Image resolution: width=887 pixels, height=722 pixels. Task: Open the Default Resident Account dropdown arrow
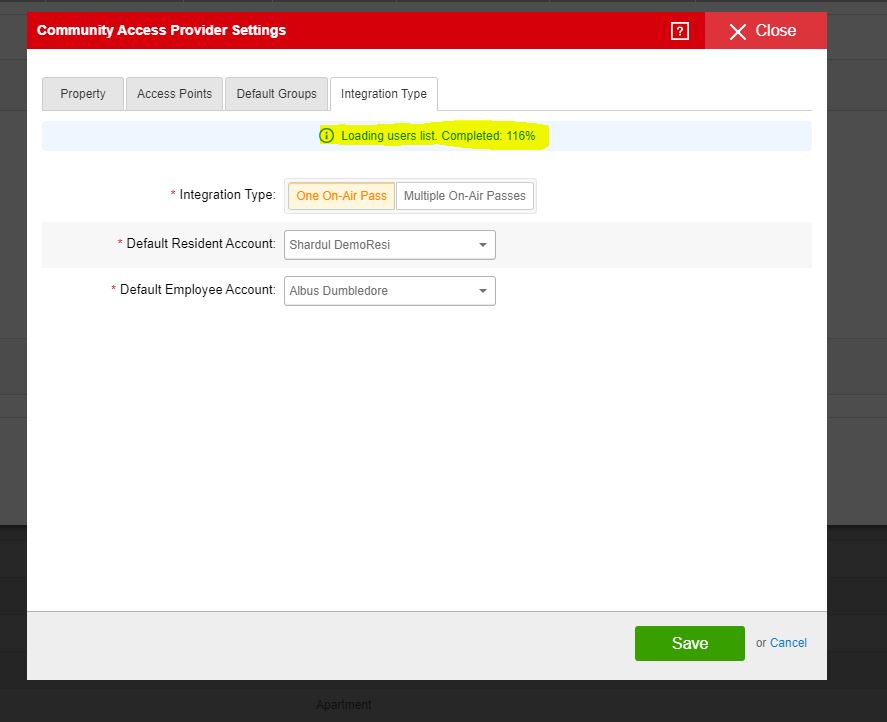point(483,245)
